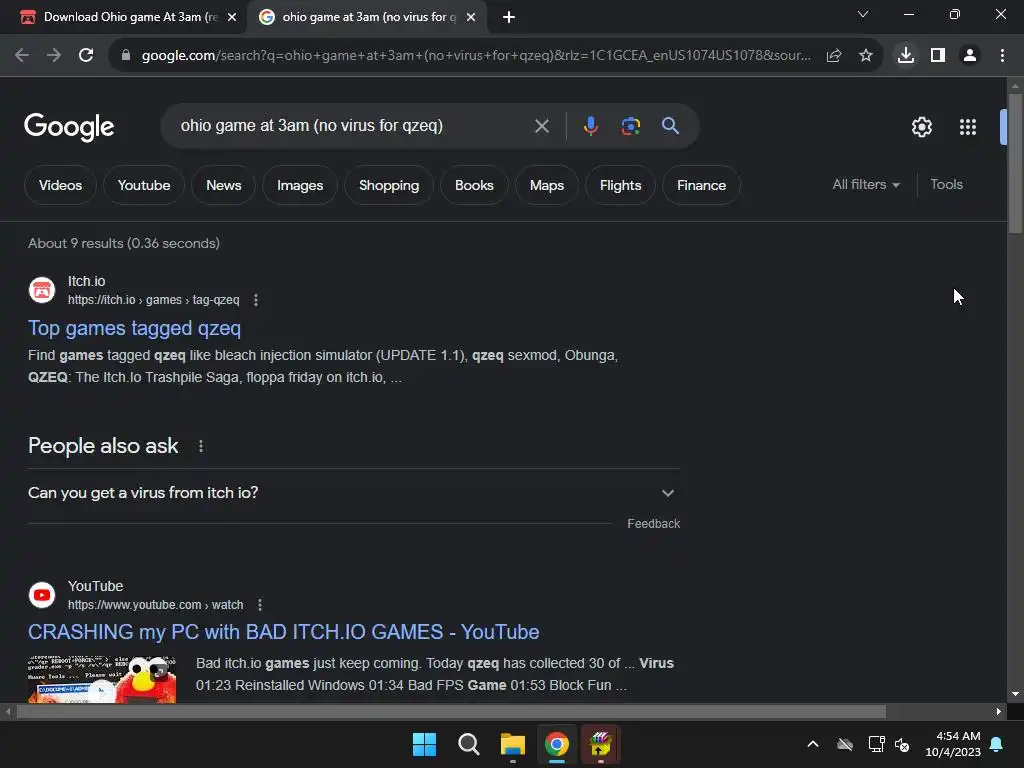1024x768 pixels.
Task: Open Chrome from the taskbar
Action: pos(556,744)
